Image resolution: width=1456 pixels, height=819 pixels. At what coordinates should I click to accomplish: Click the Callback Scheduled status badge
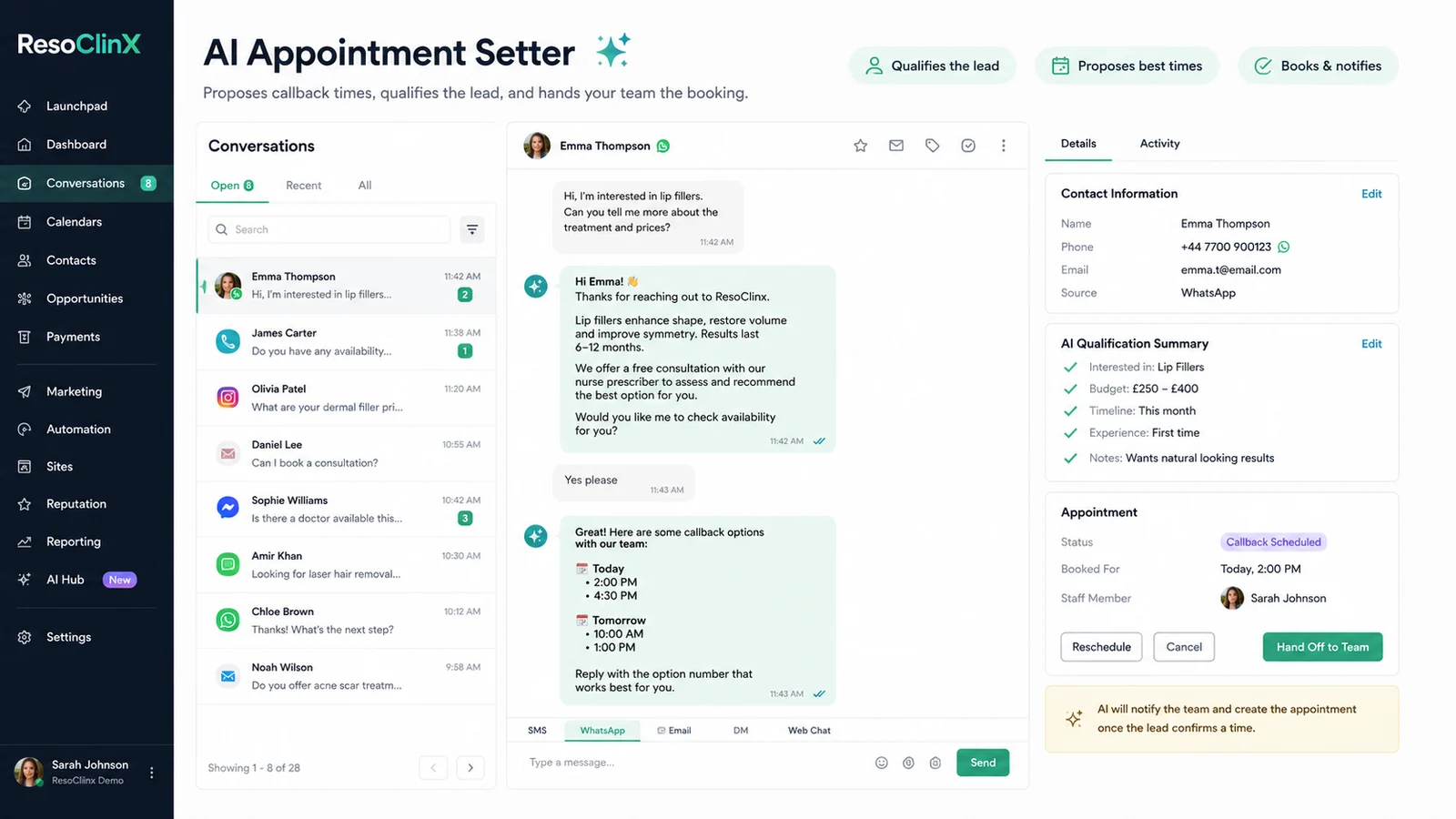coord(1273,542)
